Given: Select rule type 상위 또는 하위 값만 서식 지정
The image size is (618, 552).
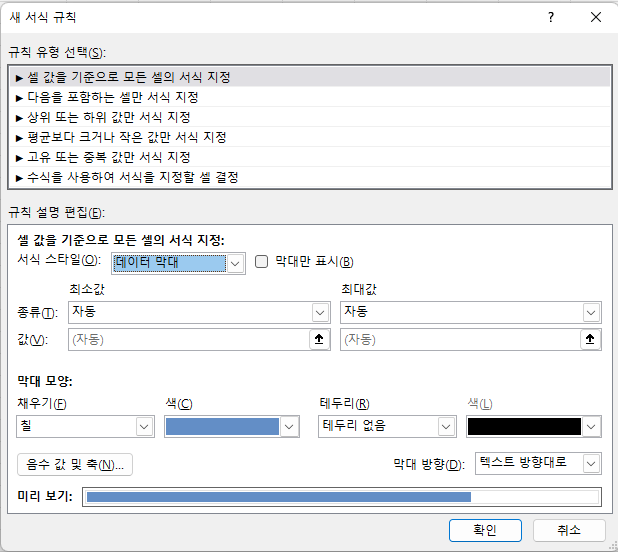Looking at the screenshot, I should tap(310, 117).
